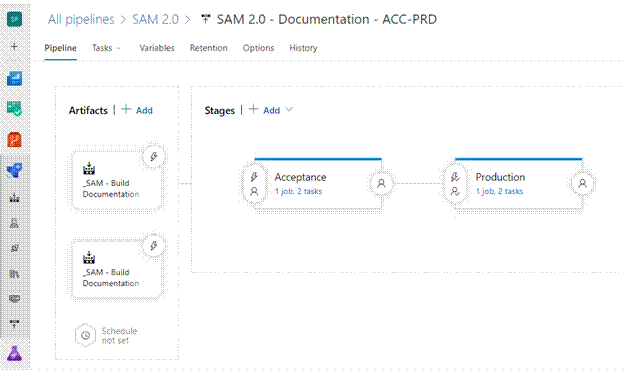Screen dimensions: 624x370
Task: Open Production '1 job, 2 tasks' link
Action: click(x=499, y=191)
